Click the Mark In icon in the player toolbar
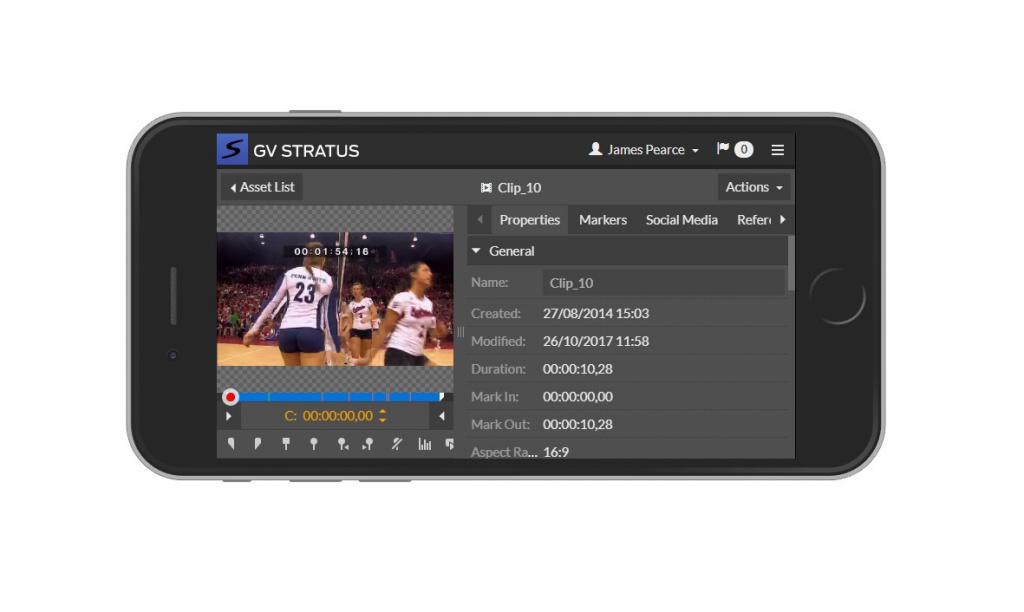The height and width of the screenshot is (612, 1024). 231,444
